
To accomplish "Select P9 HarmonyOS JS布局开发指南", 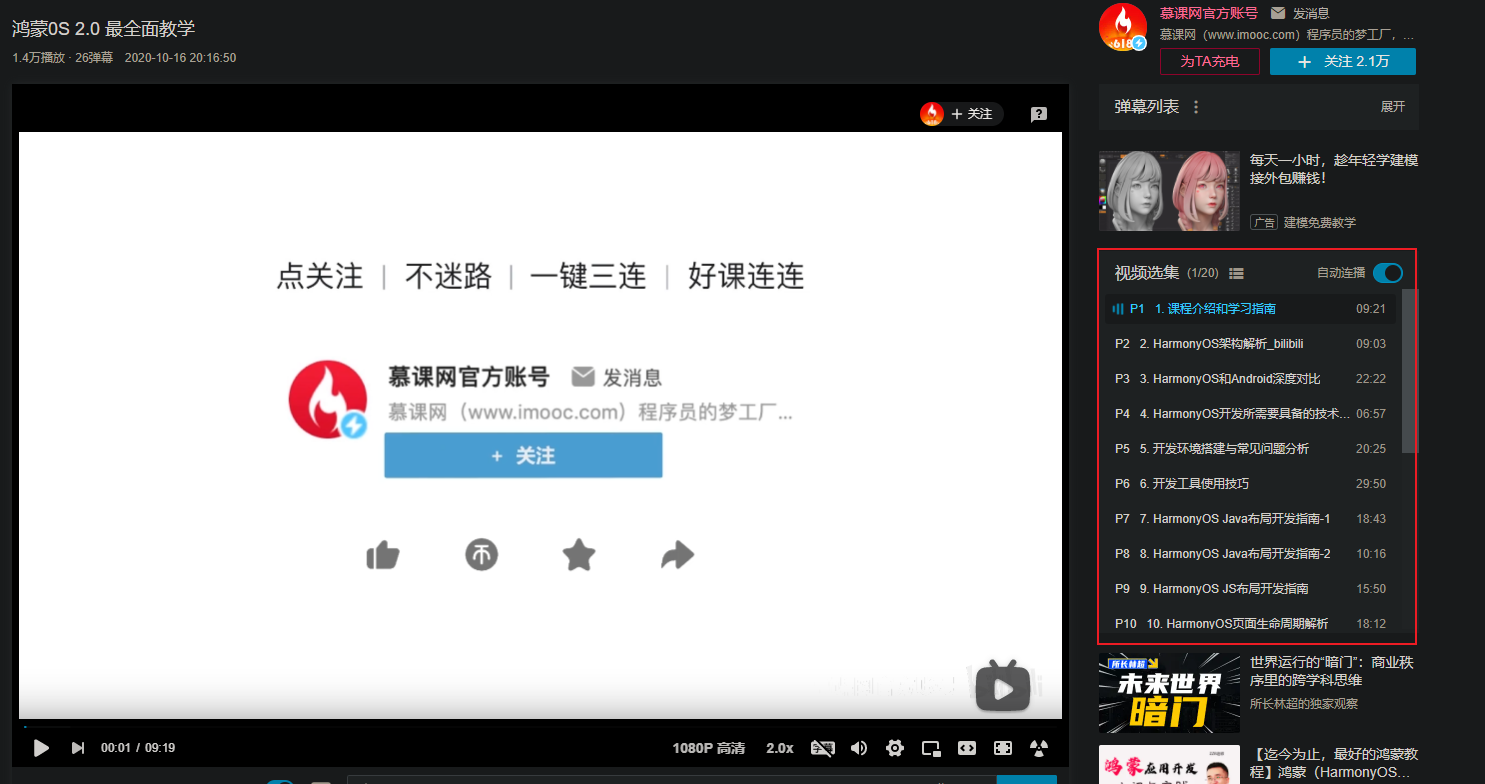I will tap(1250, 589).
